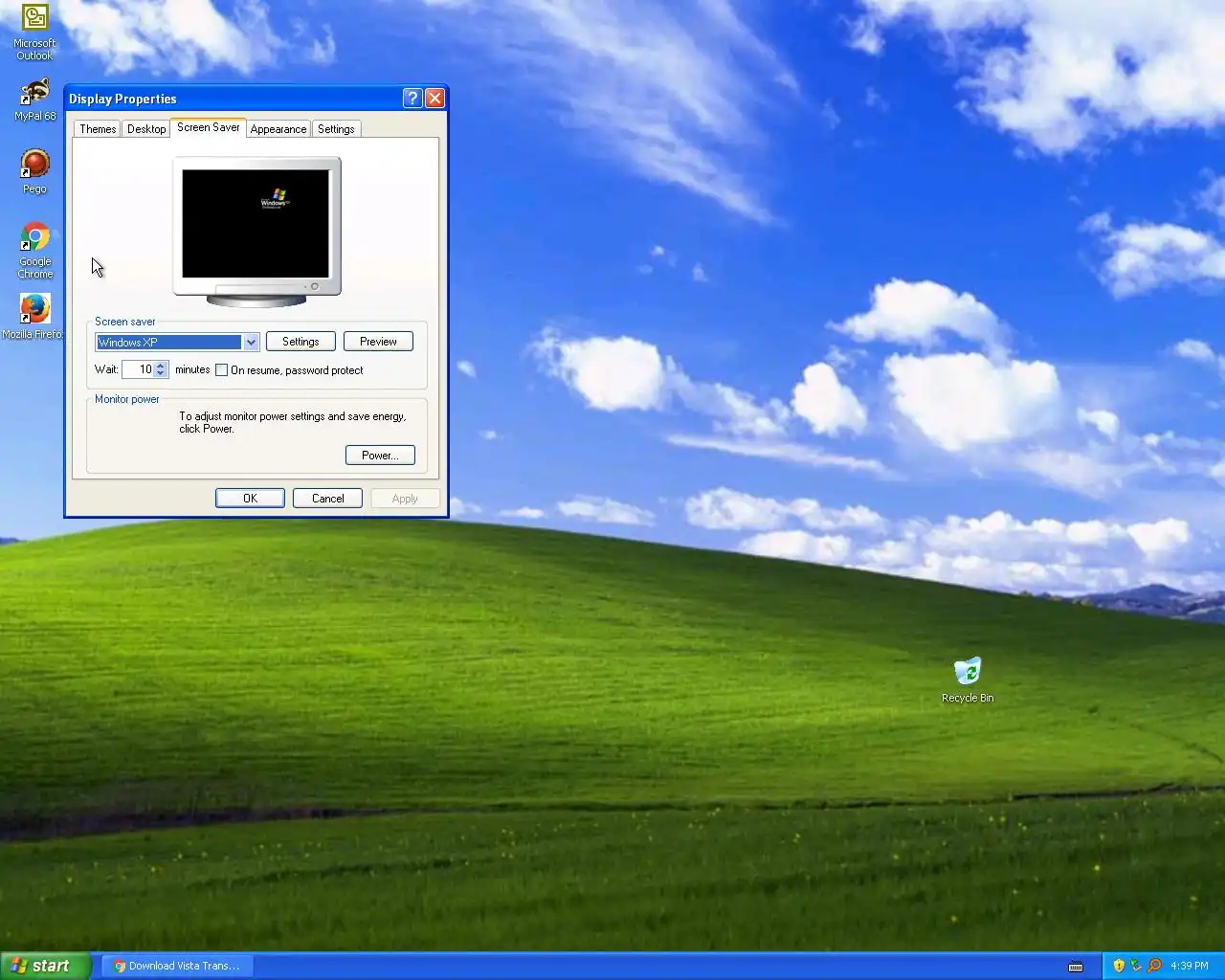1225x980 pixels.
Task: Select the Screen Saver tab
Action: click(x=208, y=127)
